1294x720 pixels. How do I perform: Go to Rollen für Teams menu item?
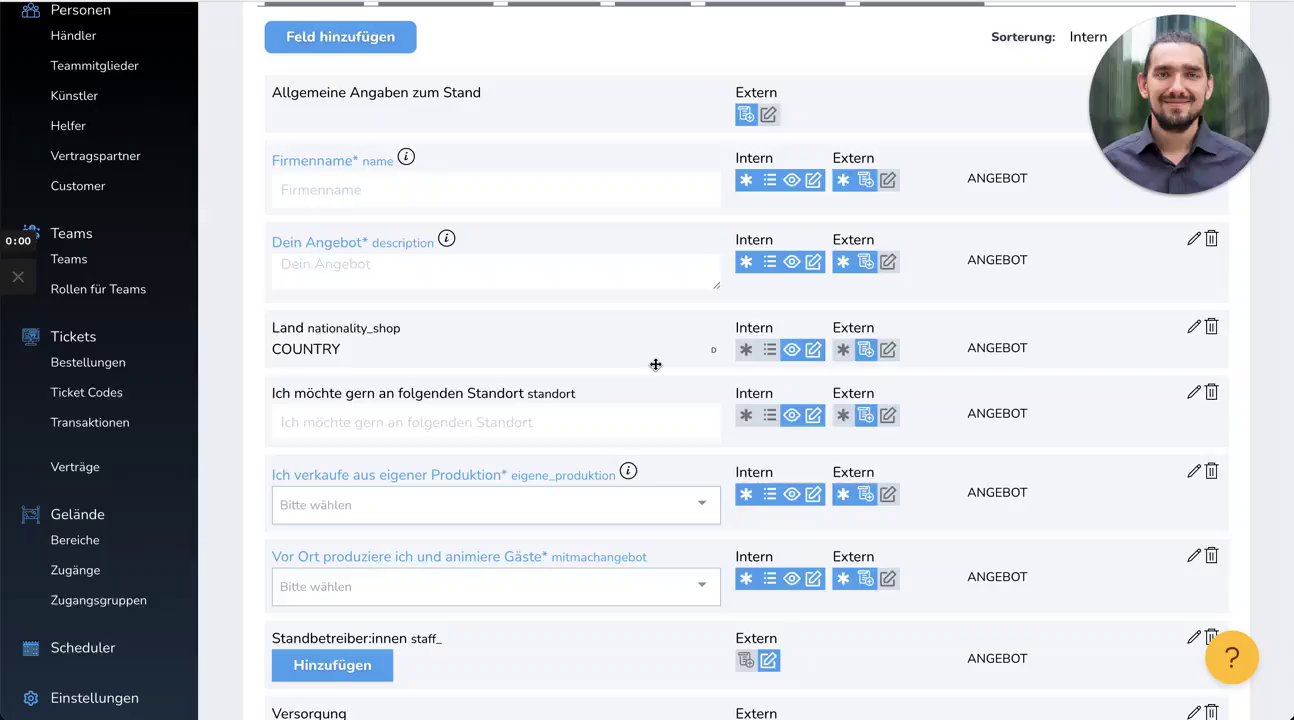point(98,289)
